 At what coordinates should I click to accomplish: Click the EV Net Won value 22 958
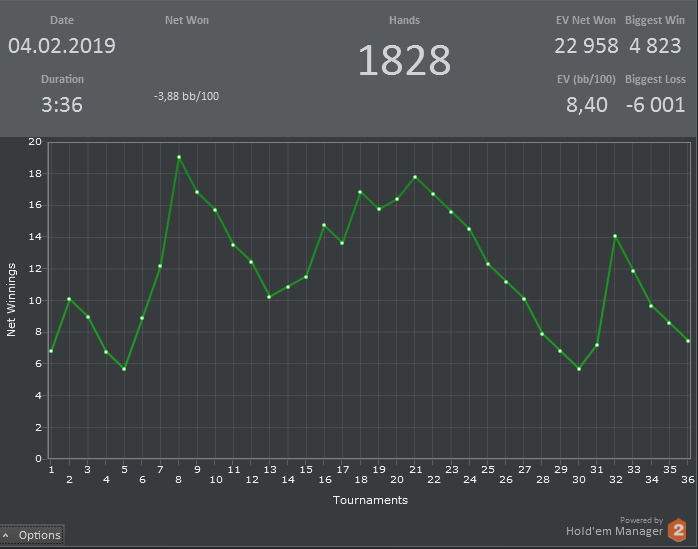click(x=586, y=46)
